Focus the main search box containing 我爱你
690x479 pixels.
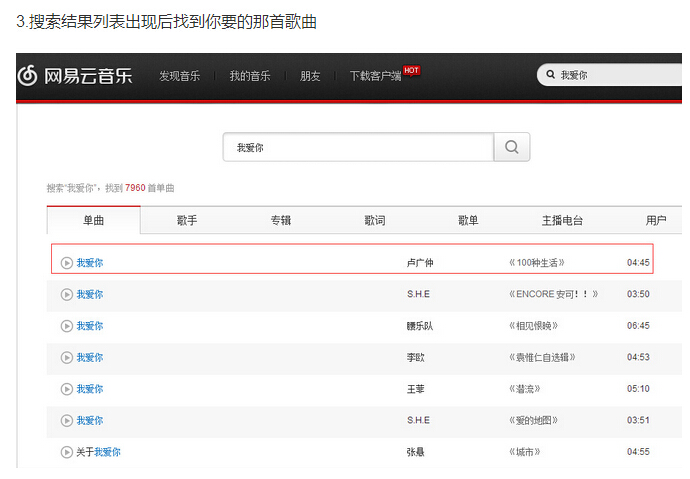coord(358,147)
